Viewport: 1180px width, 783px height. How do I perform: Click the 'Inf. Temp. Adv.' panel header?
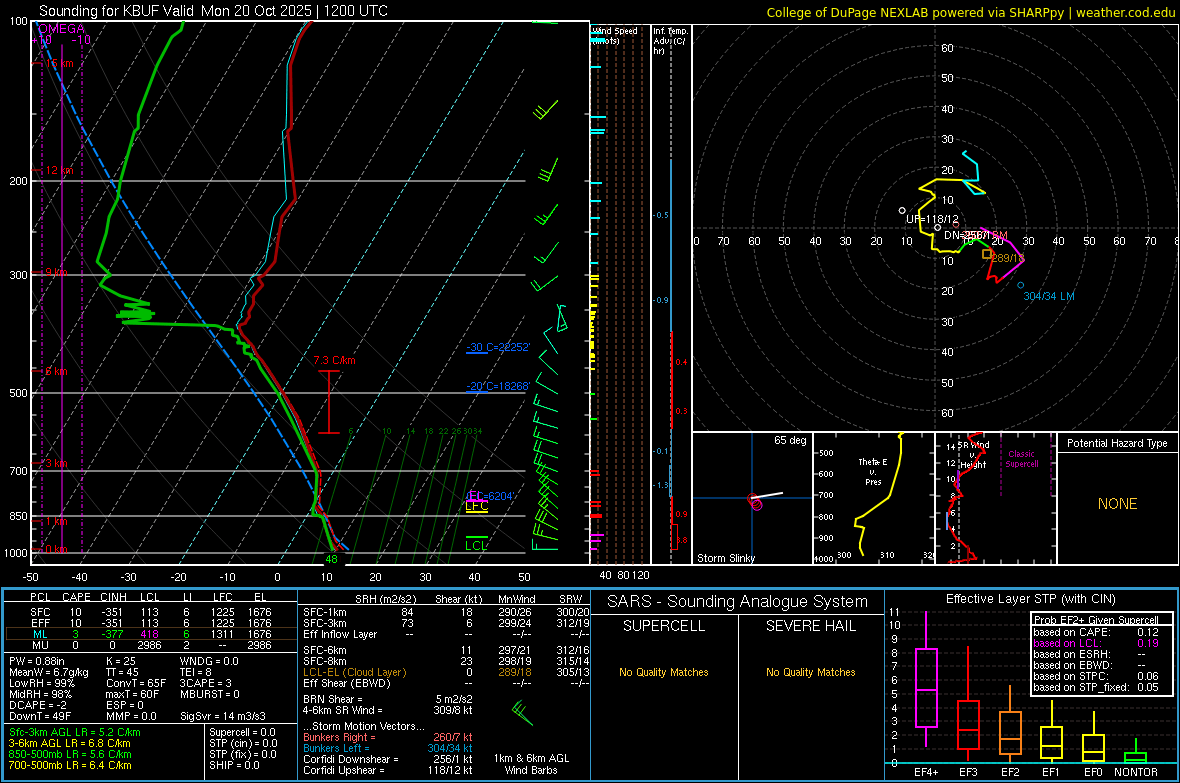(670, 41)
